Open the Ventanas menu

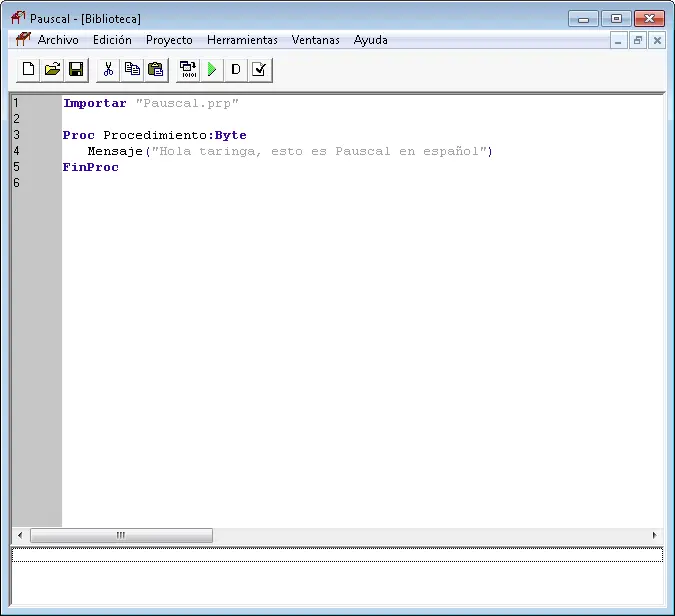(316, 40)
